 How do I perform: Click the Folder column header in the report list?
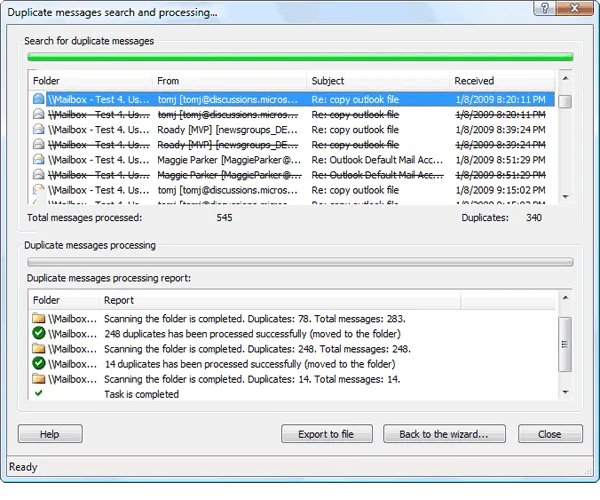(x=64, y=300)
